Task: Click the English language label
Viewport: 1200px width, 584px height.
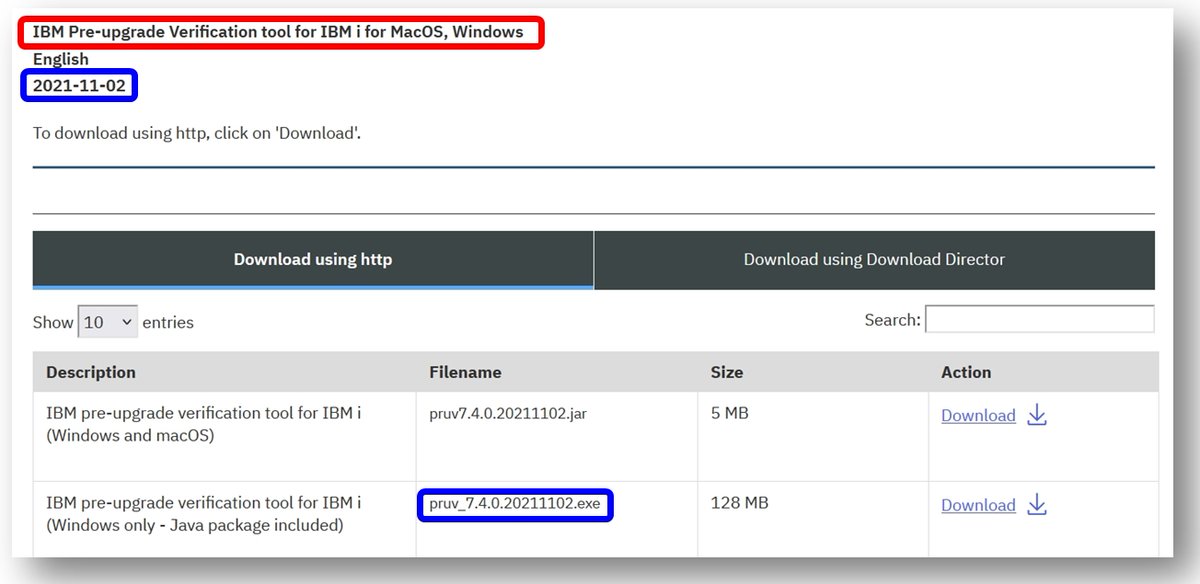Action: click(61, 59)
